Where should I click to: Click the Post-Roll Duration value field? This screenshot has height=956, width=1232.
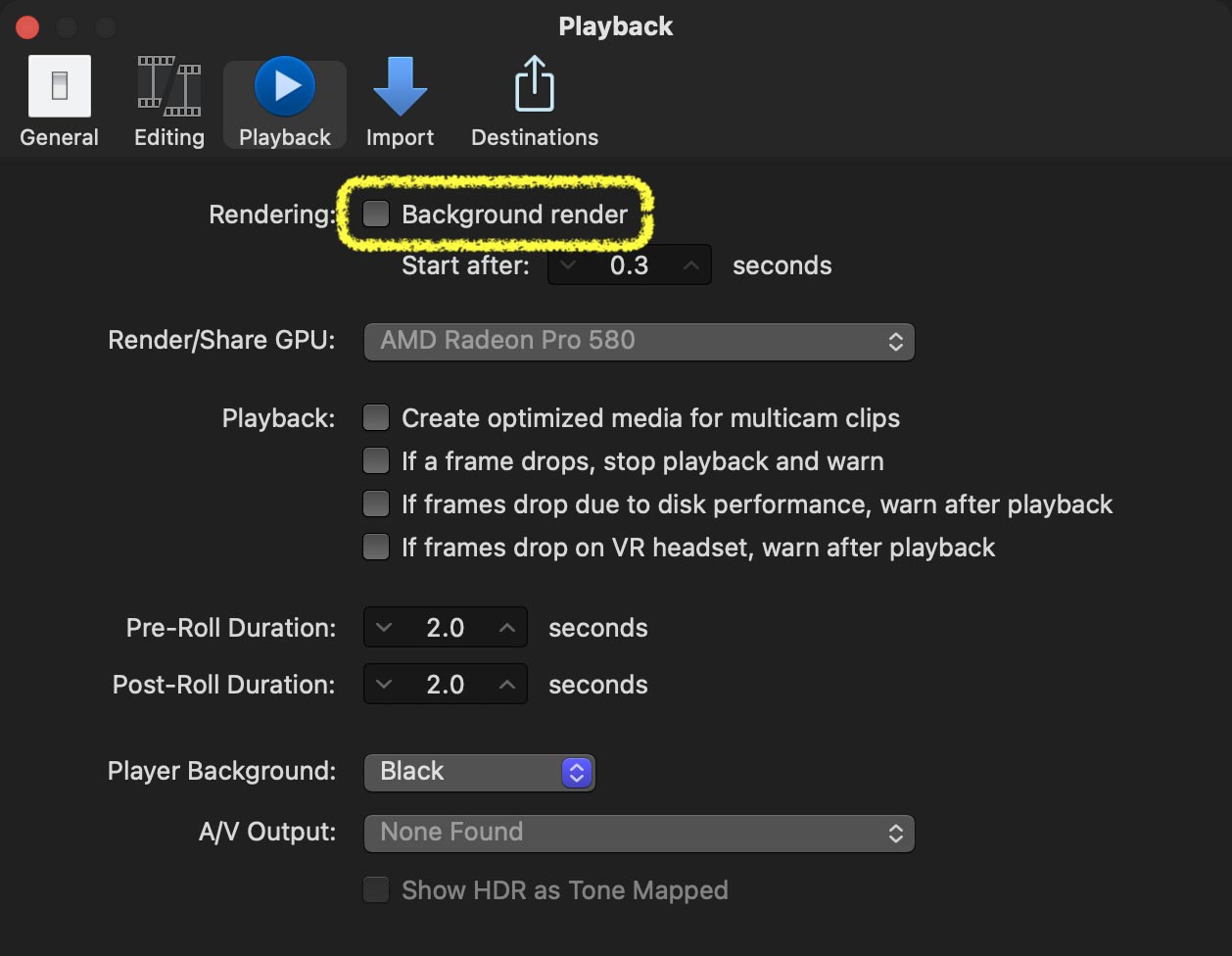pyautogui.click(x=446, y=685)
